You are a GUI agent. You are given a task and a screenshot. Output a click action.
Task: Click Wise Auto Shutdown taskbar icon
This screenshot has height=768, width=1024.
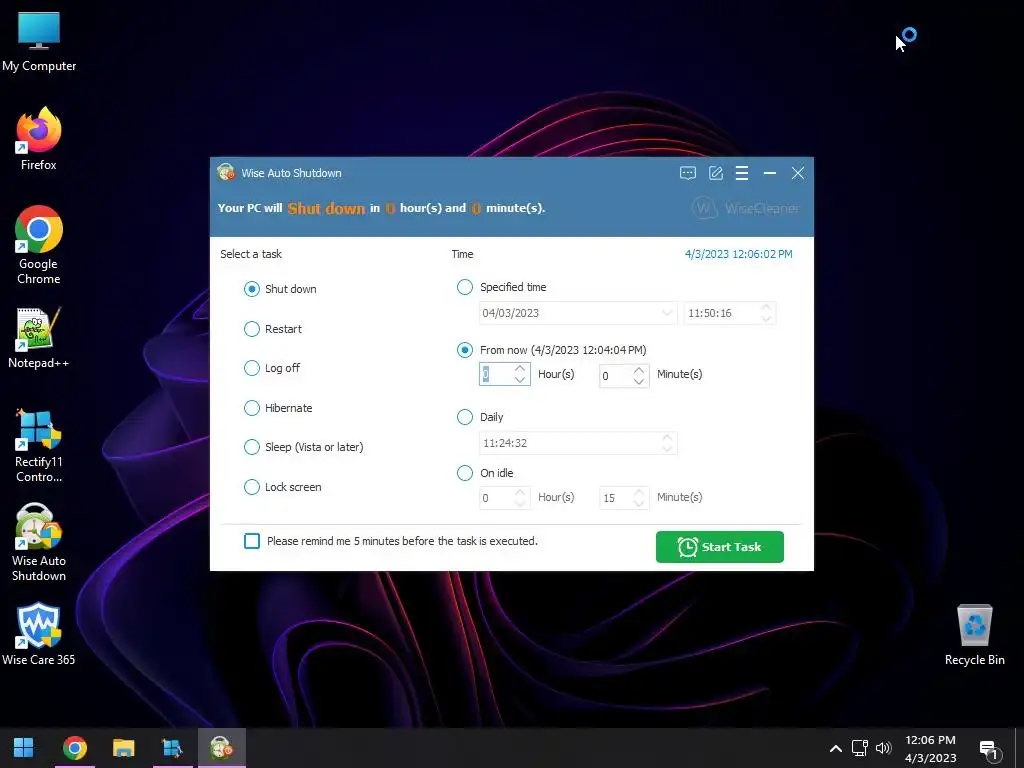(x=221, y=748)
